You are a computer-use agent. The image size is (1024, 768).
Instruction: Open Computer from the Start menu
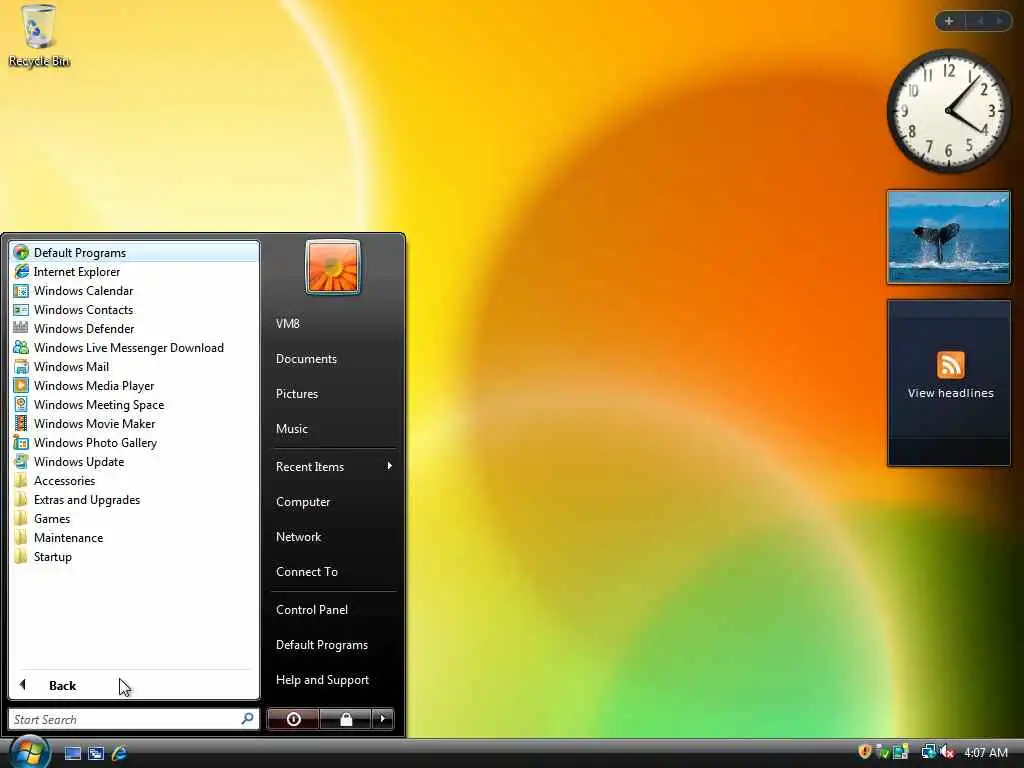pyautogui.click(x=333, y=502)
